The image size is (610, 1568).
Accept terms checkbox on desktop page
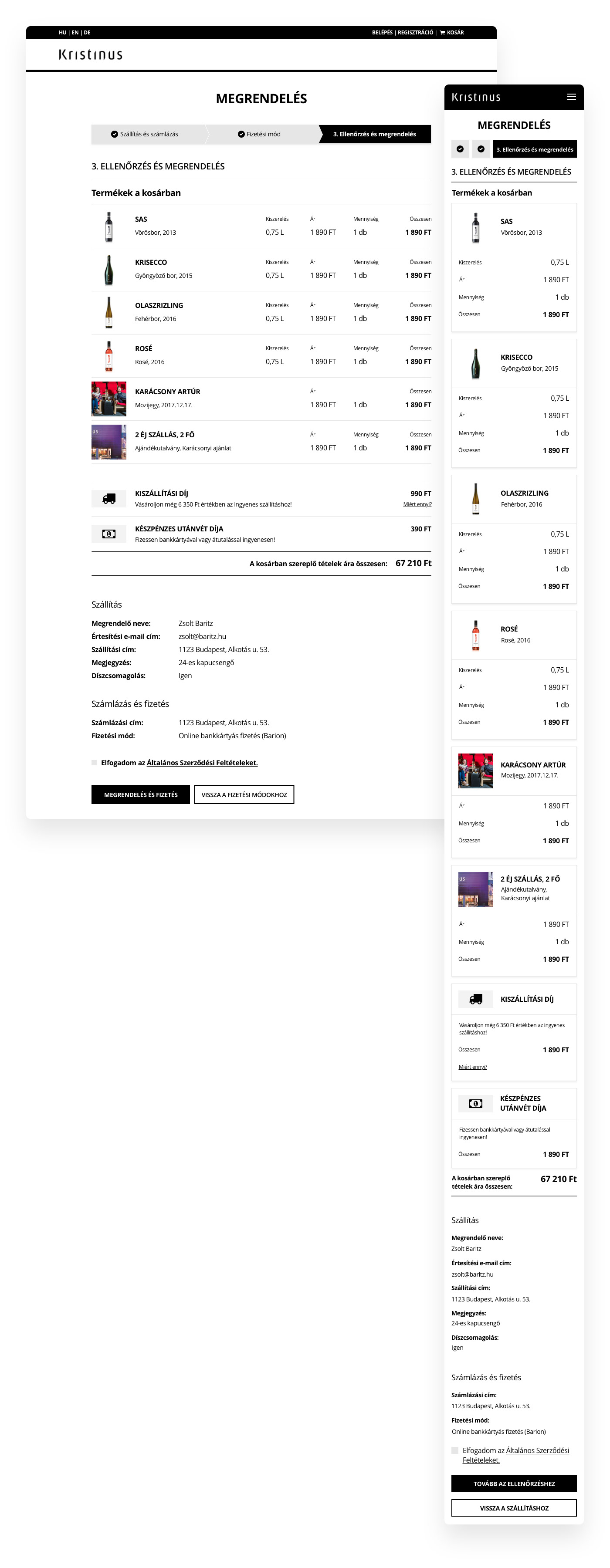[x=95, y=763]
